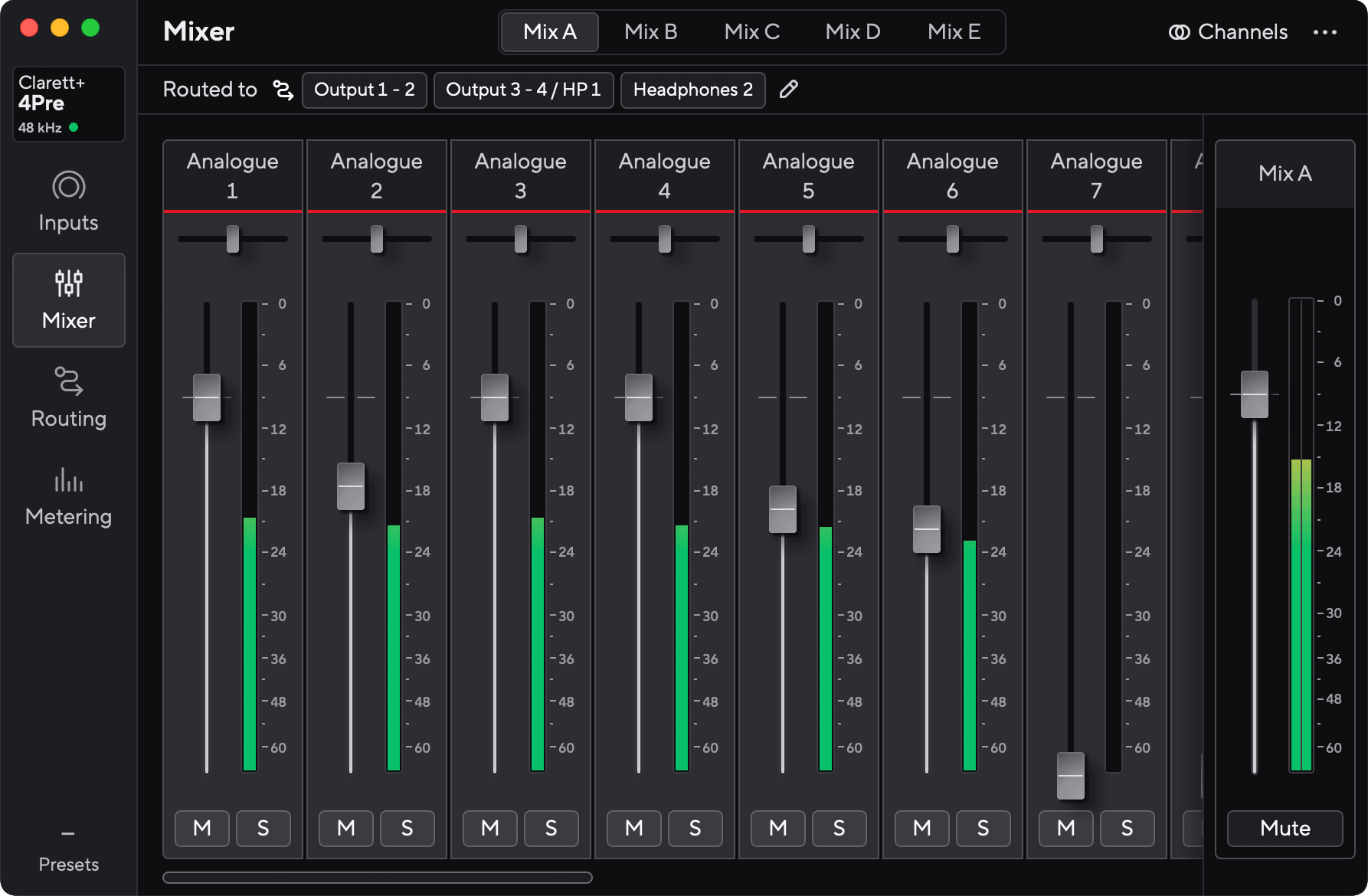Screen dimensions: 1368x896
Task: Click the Analogue 1 fader handle
Action: click(207, 397)
